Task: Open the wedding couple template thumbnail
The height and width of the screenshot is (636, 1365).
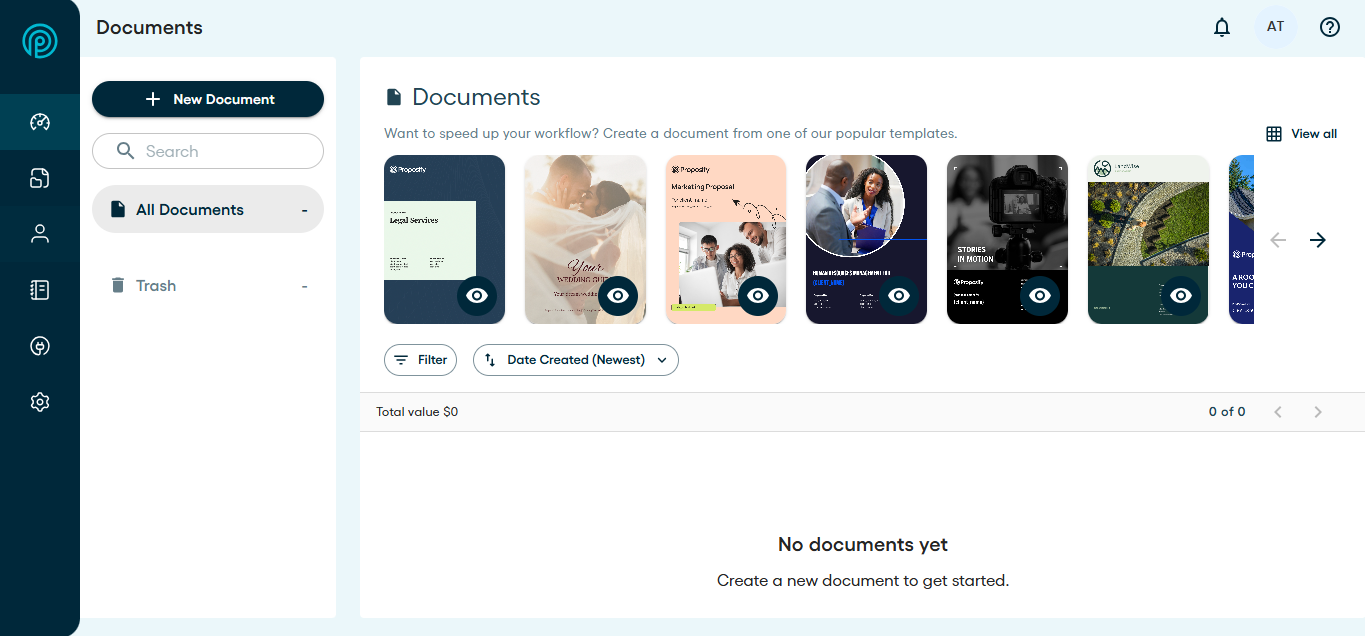Action: (585, 239)
